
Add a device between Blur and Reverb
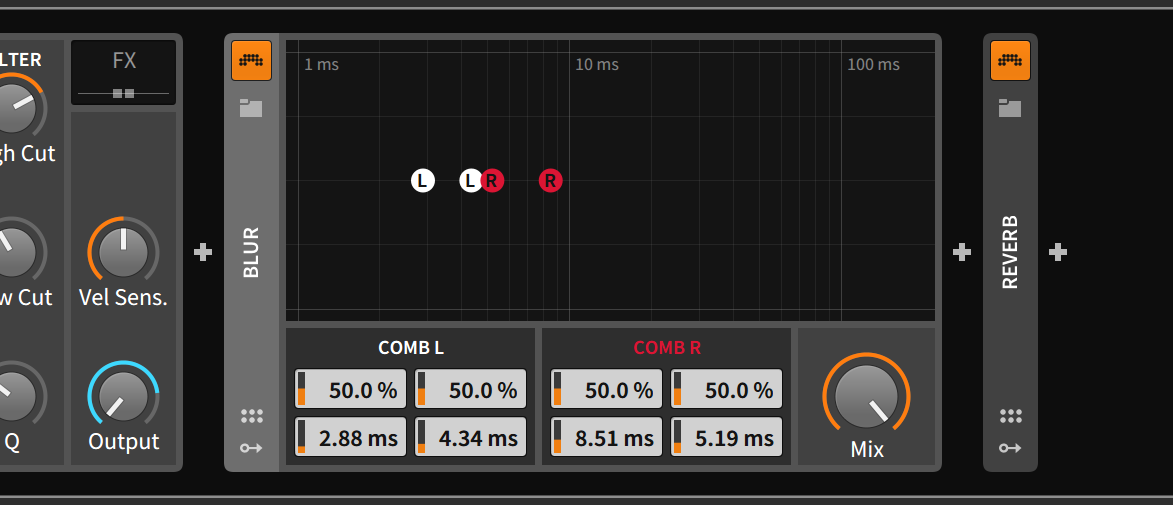962,253
